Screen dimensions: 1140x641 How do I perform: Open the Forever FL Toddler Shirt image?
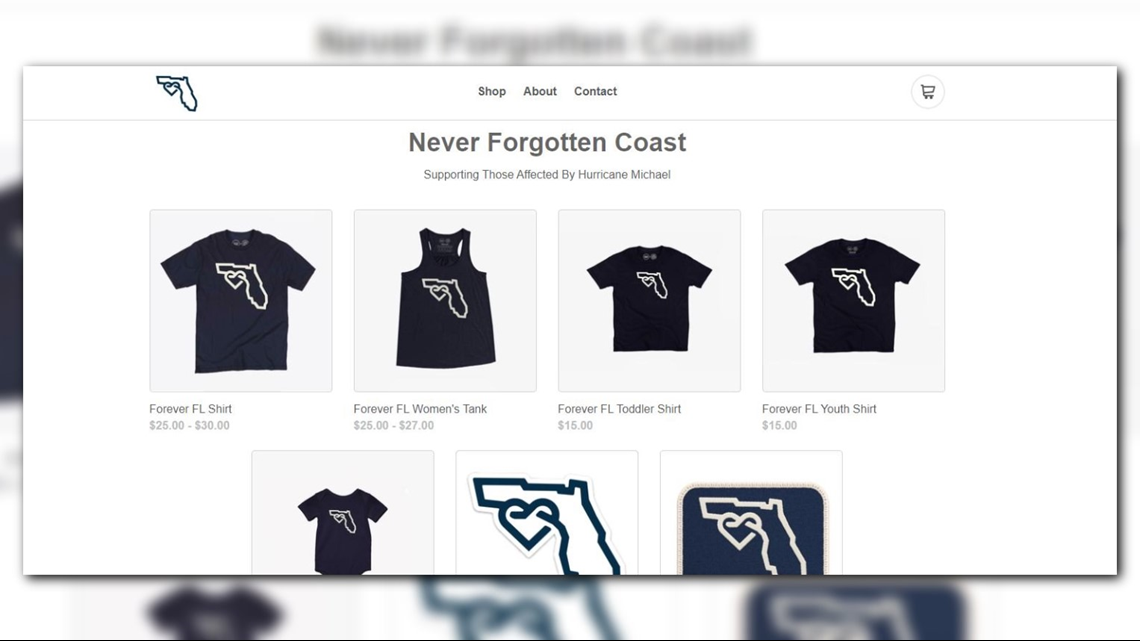649,301
